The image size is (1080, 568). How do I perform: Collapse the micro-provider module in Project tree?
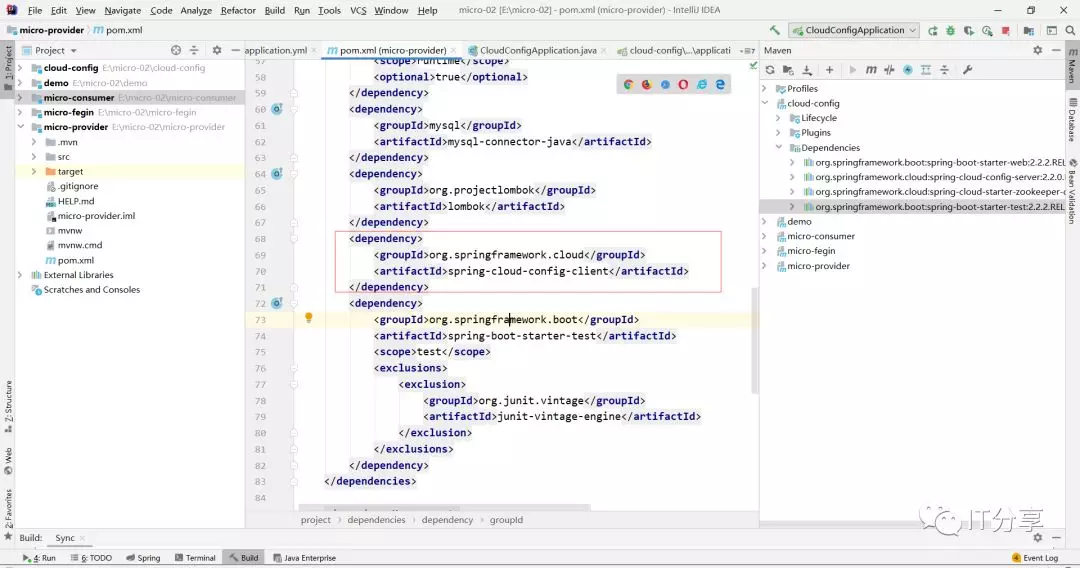pos(20,127)
